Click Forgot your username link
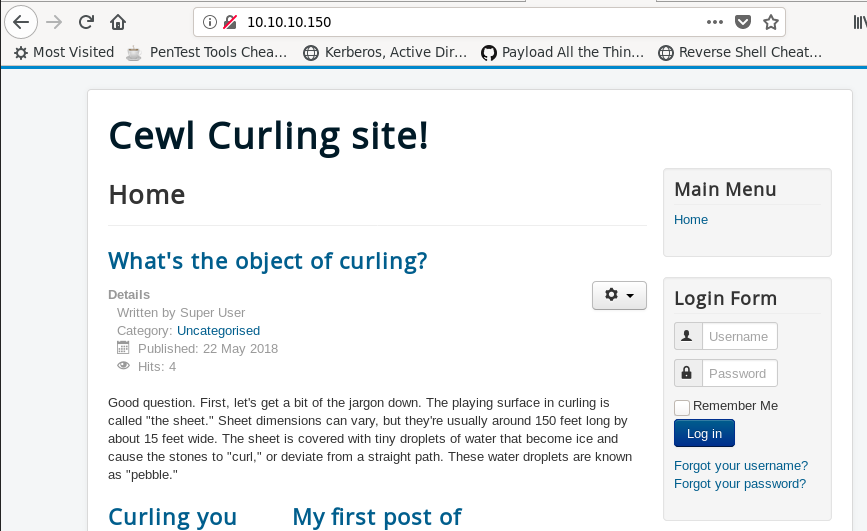This screenshot has width=867, height=531. click(x=740, y=466)
